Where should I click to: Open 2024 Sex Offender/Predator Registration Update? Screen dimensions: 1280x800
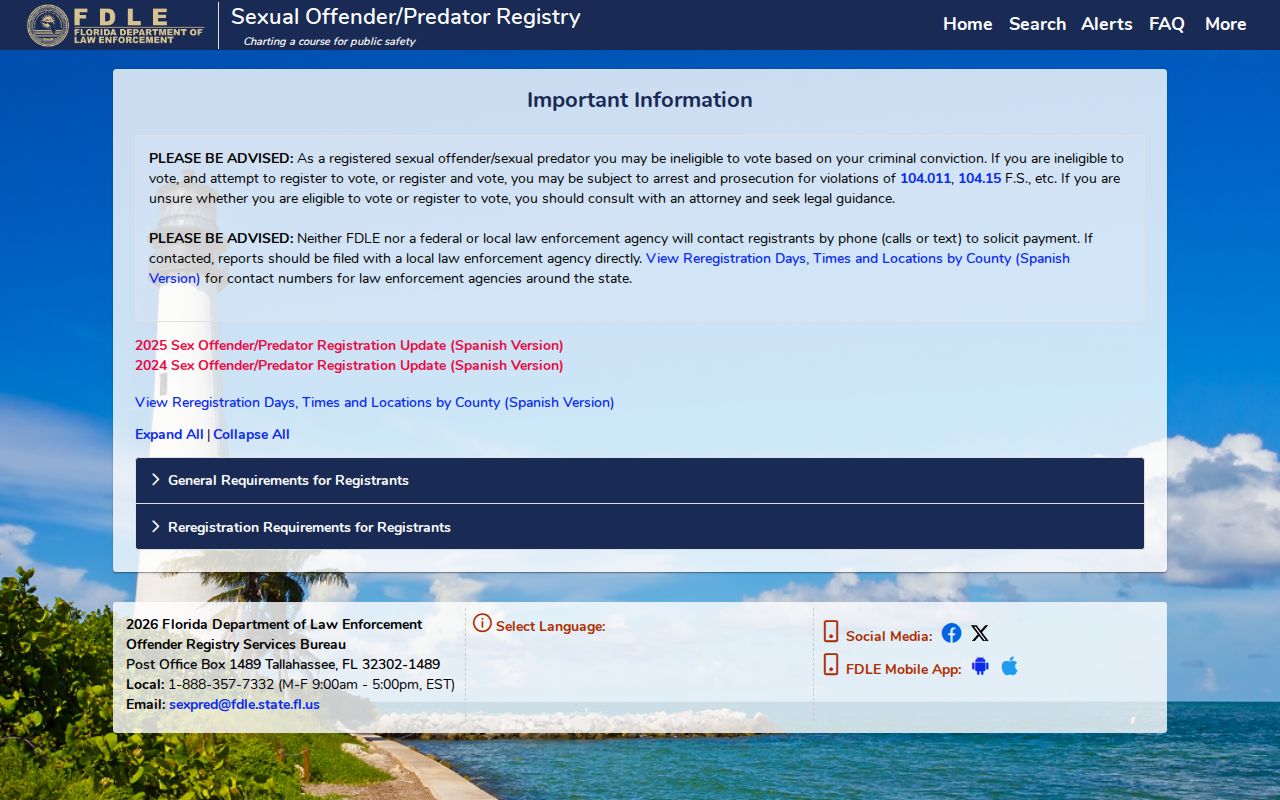290,365
